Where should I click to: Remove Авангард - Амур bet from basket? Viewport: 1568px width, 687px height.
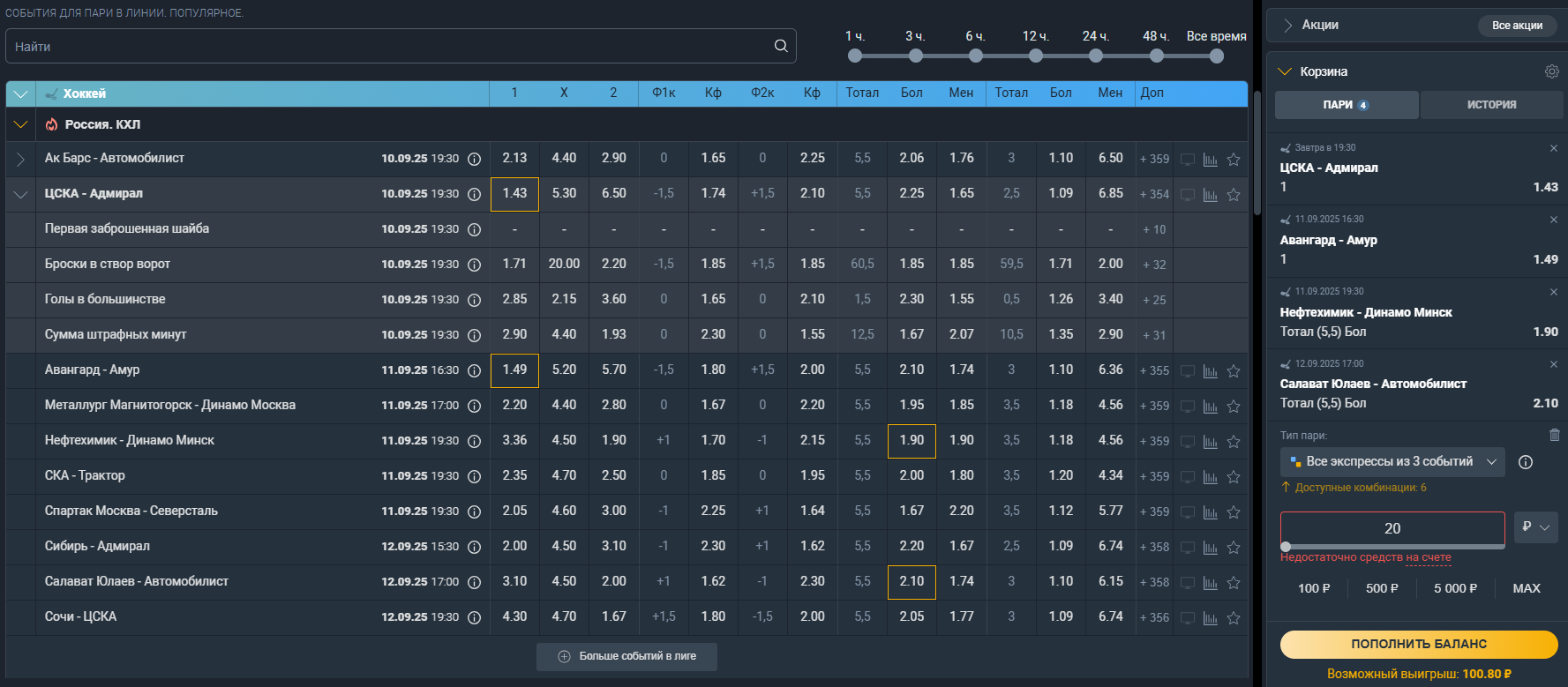click(1554, 220)
